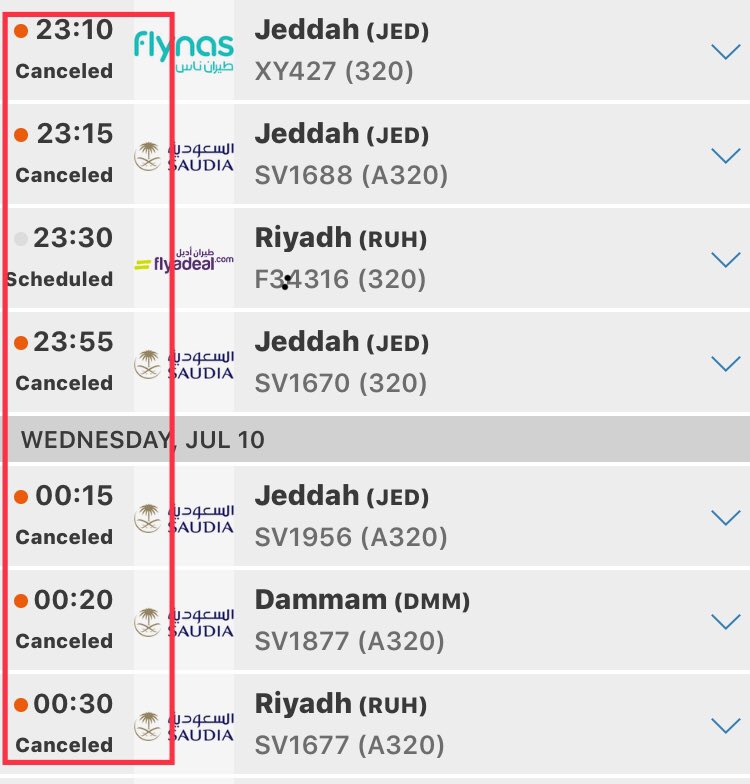Expand the 00:30 Riyadh flight SV1677
The image size is (750, 784).
(x=726, y=726)
